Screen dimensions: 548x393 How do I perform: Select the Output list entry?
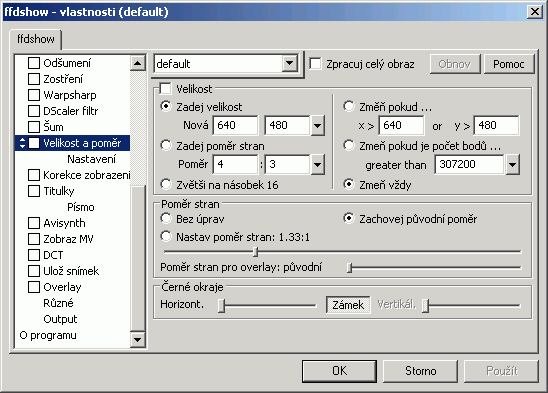(x=60, y=319)
